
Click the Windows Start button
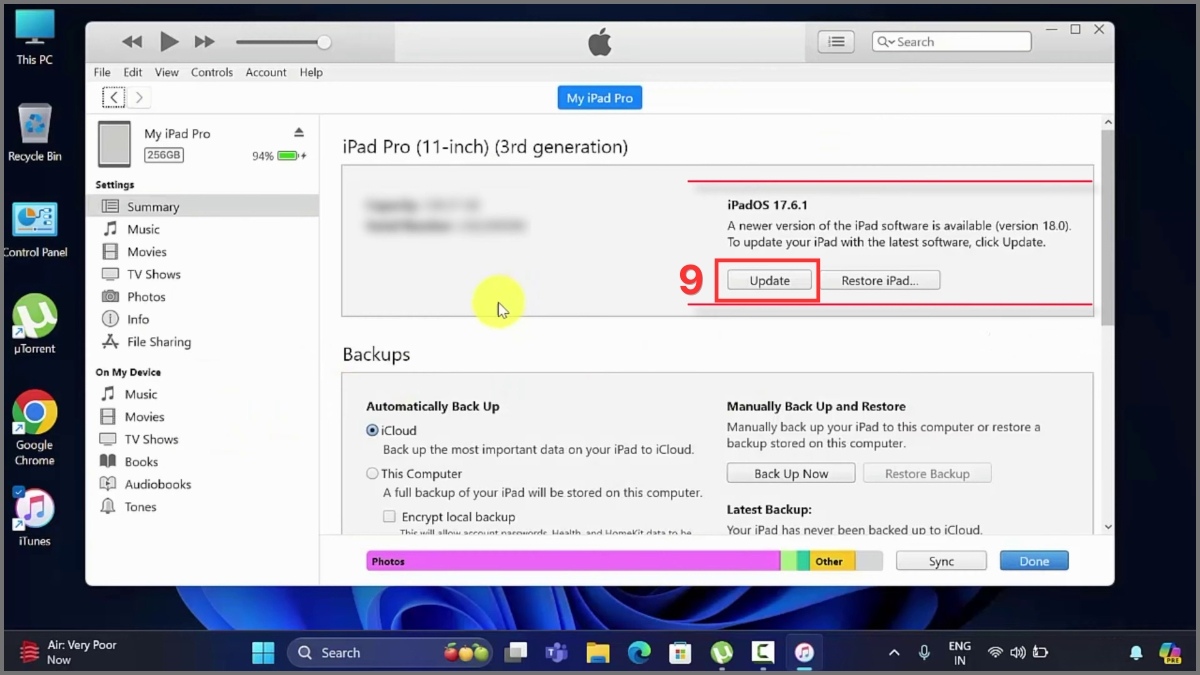click(263, 653)
